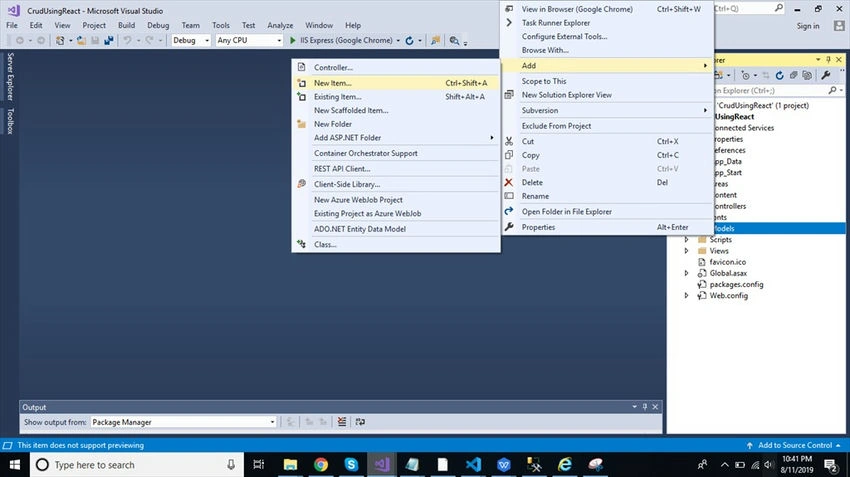
Task: Open File Explorer from the taskbar
Action: (291, 465)
